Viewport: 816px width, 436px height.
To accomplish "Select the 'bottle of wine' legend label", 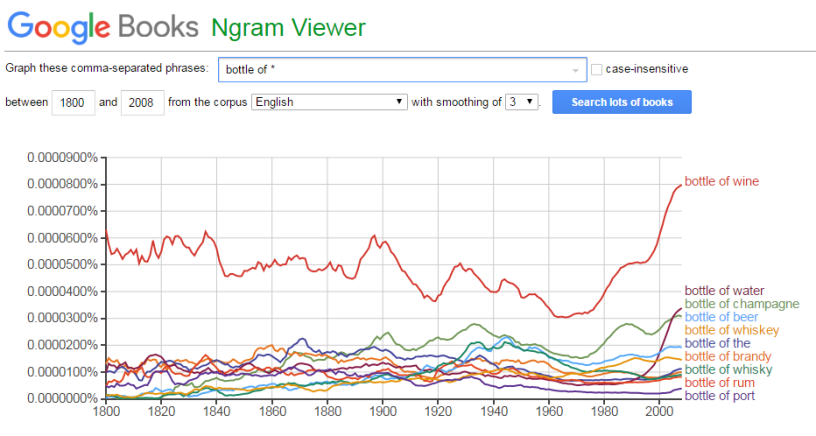I will coord(721,182).
